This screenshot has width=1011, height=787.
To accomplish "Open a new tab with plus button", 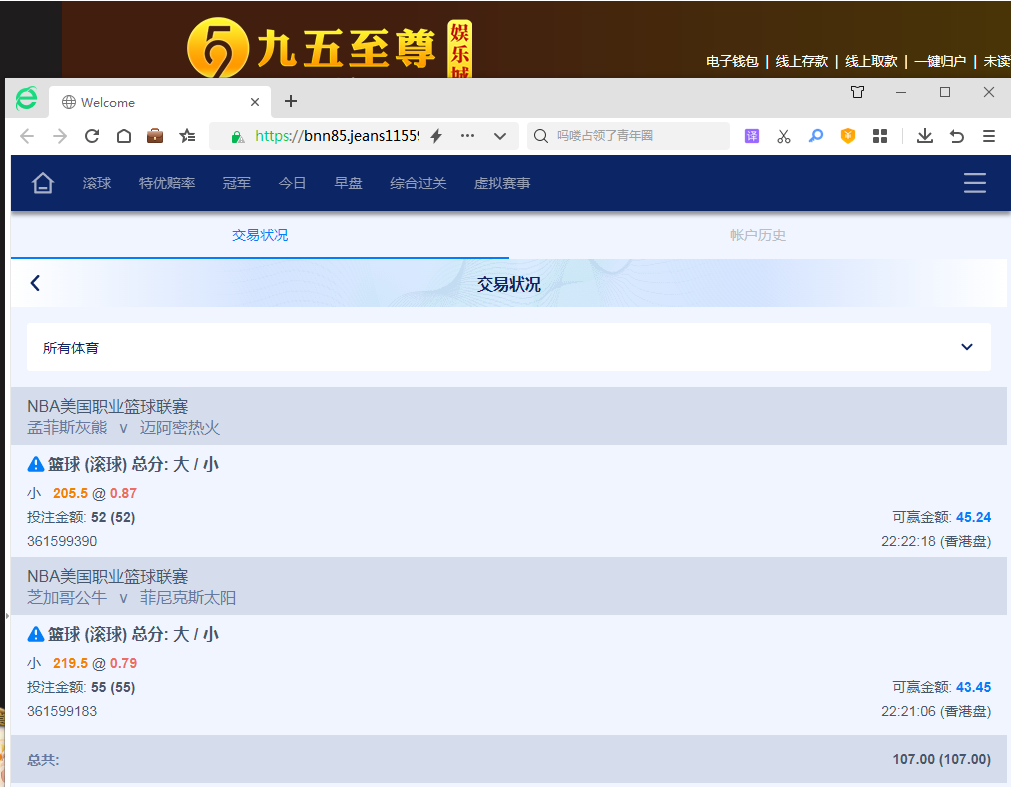I will (x=291, y=101).
